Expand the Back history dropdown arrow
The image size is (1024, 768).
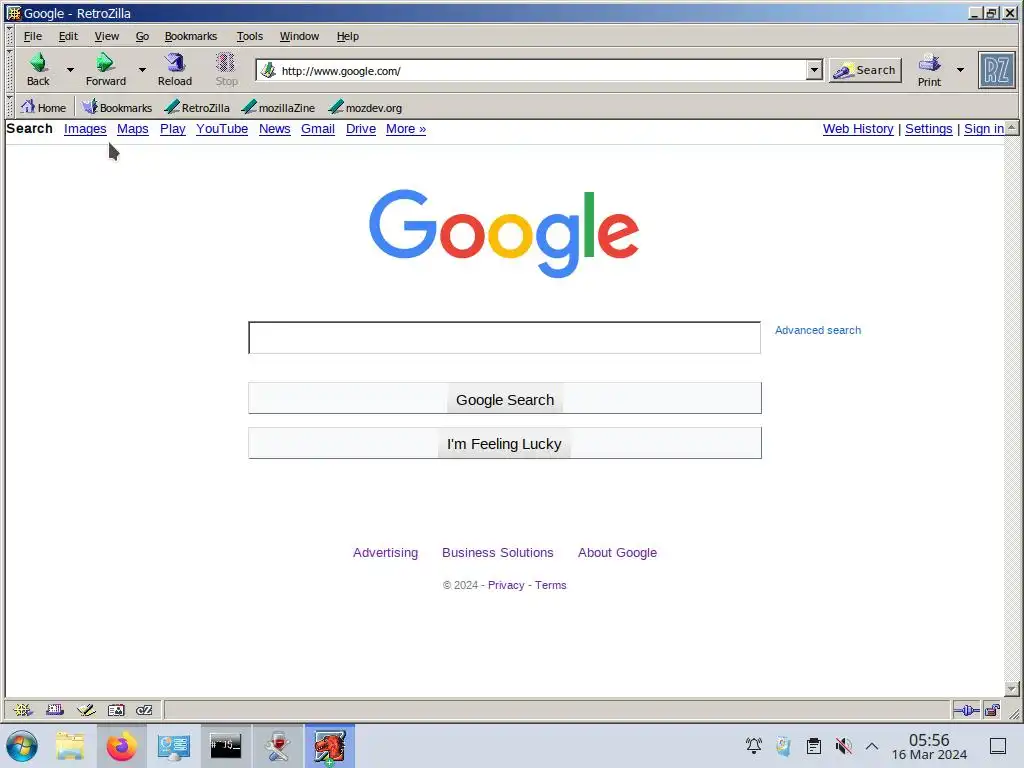(x=70, y=69)
